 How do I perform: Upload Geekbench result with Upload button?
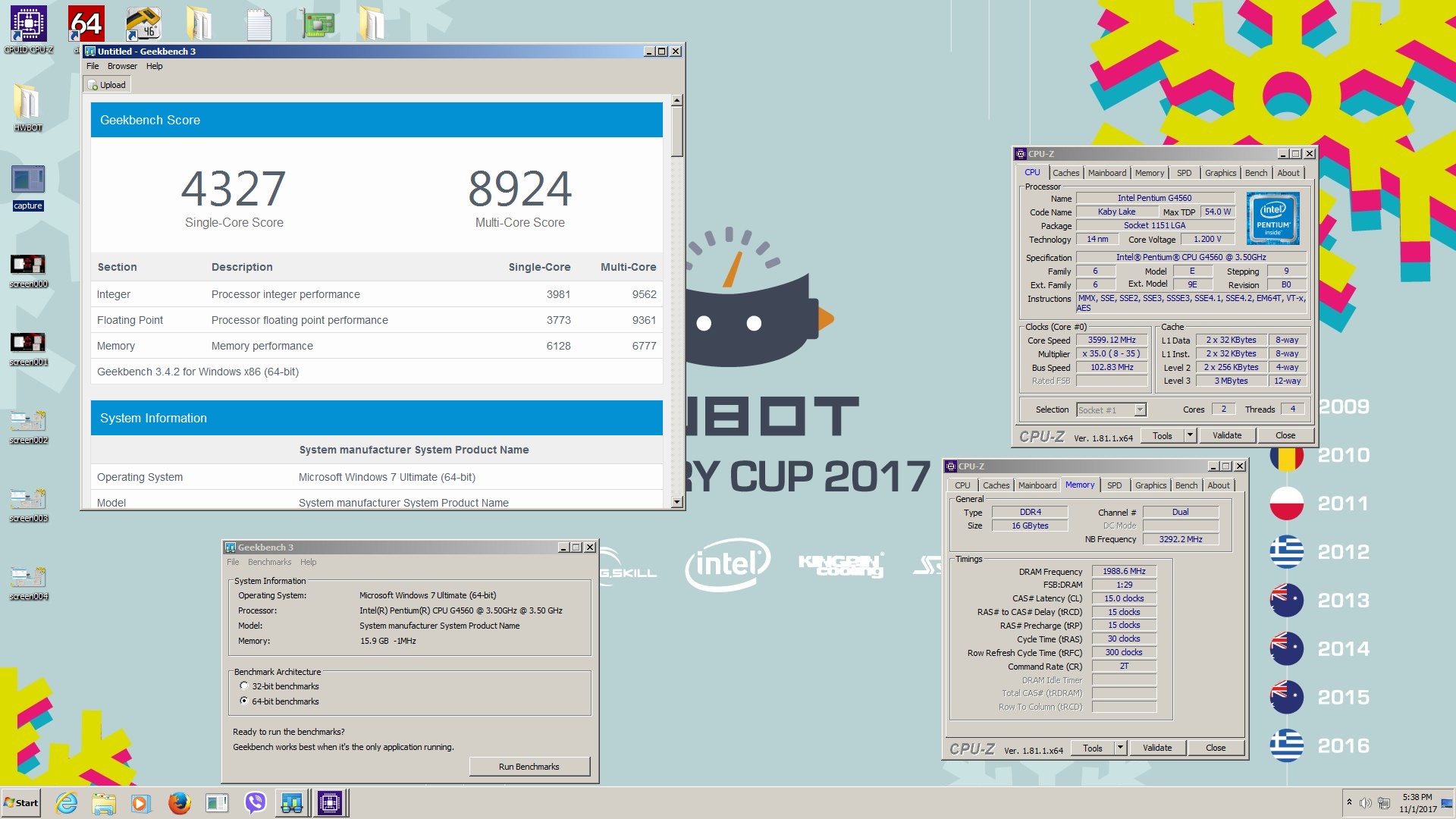pos(107,85)
